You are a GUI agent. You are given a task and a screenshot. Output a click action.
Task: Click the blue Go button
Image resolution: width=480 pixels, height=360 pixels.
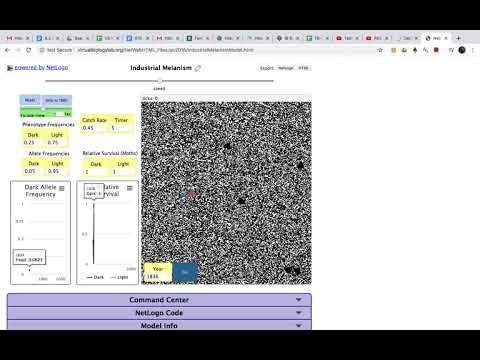coord(185,272)
